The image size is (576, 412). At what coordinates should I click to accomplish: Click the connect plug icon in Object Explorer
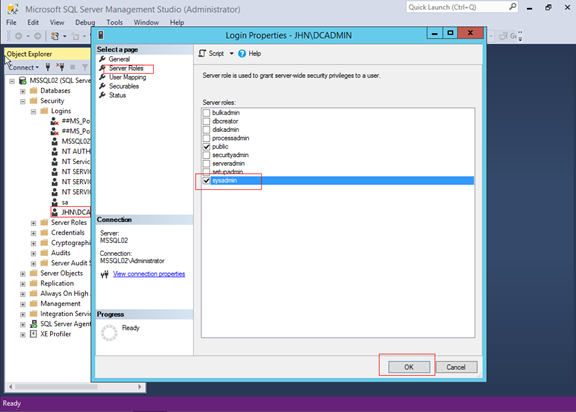[48, 67]
